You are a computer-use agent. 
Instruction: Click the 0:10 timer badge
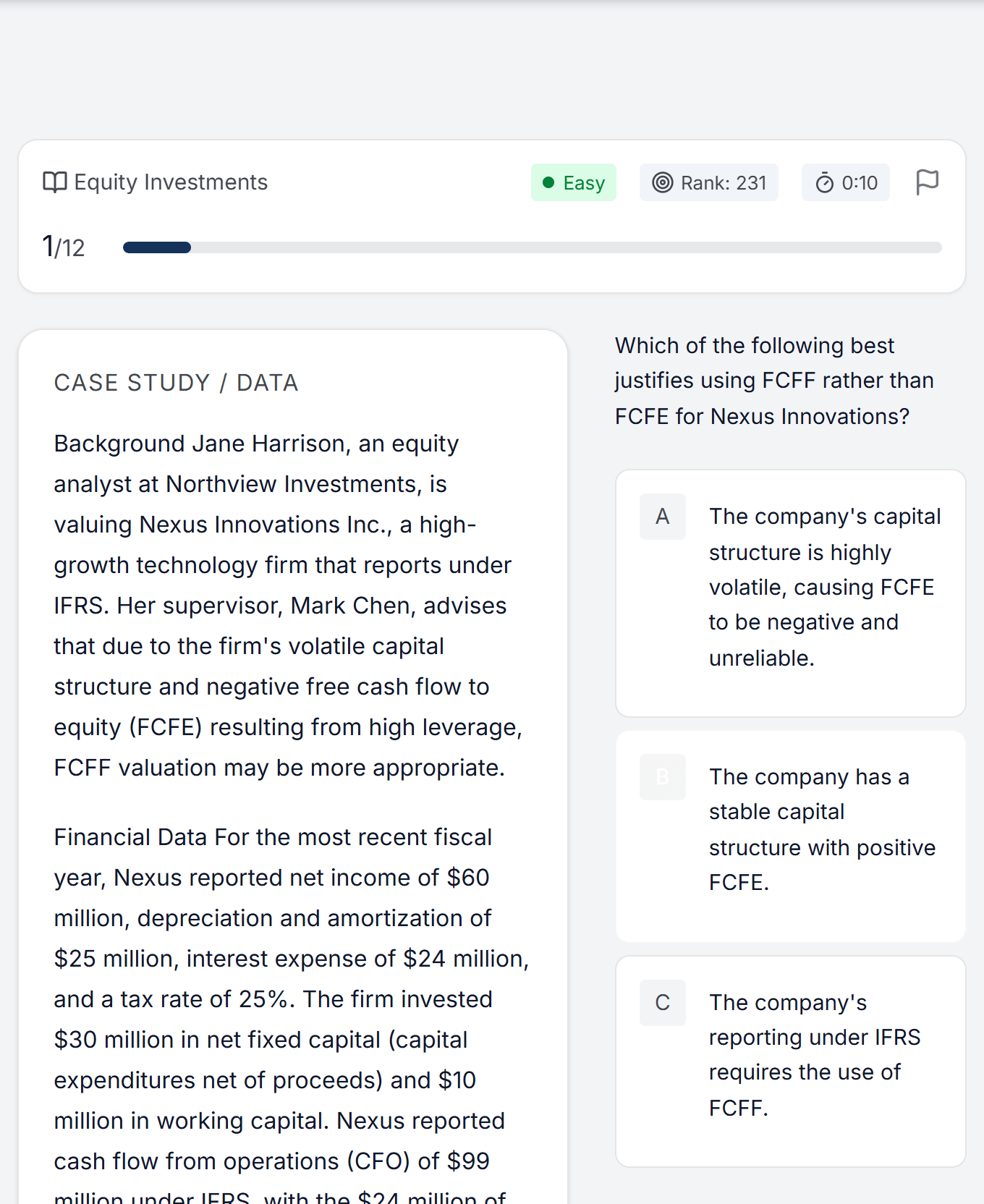(846, 182)
